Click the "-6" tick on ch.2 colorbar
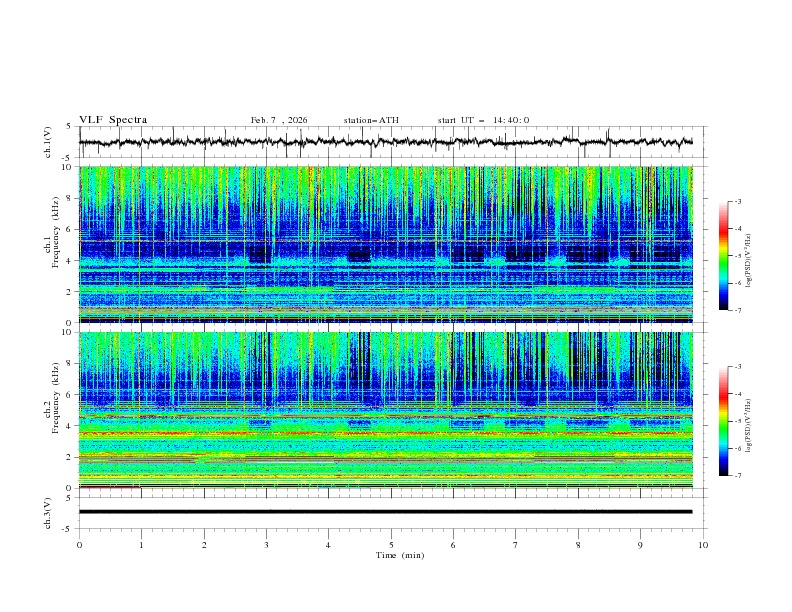Screen dimensions: 792x612 click(737, 448)
